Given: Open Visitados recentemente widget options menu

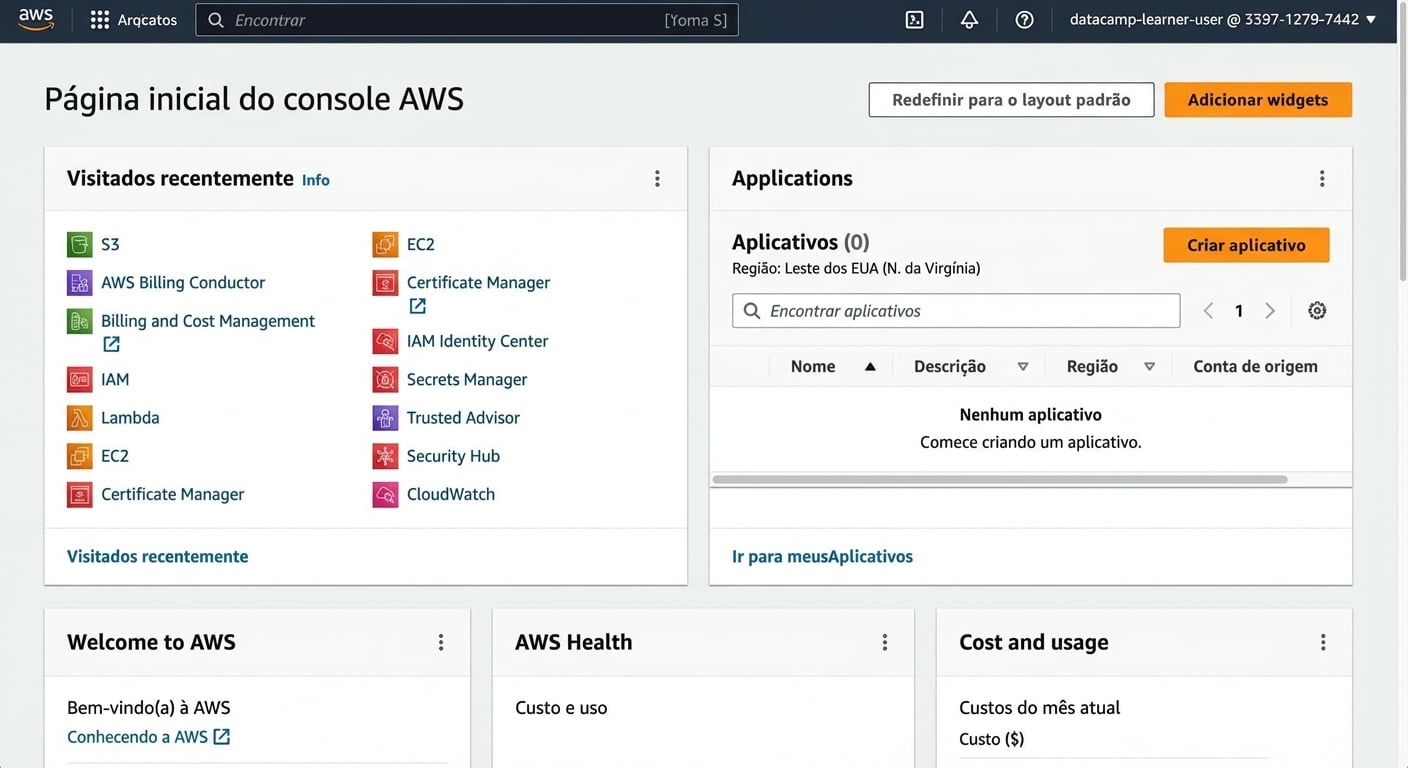Looking at the screenshot, I should point(657,178).
